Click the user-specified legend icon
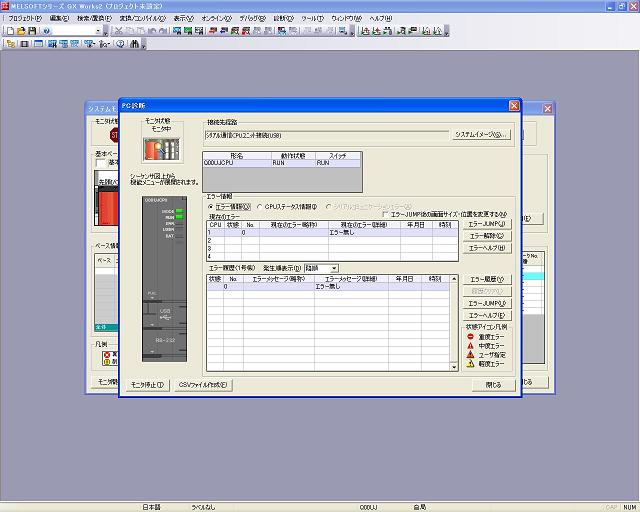The width and height of the screenshot is (640, 512). tap(470, 354)
